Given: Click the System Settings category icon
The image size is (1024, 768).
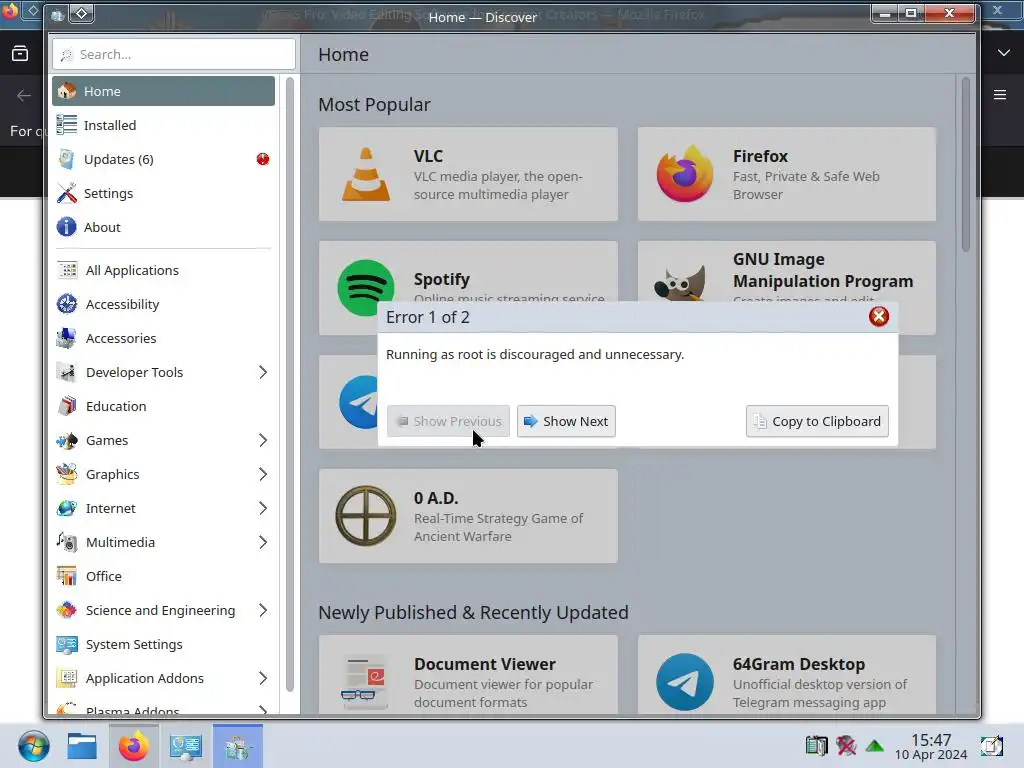Looking at the screenshot, I should pyautogui.click(x=67, y=644).
